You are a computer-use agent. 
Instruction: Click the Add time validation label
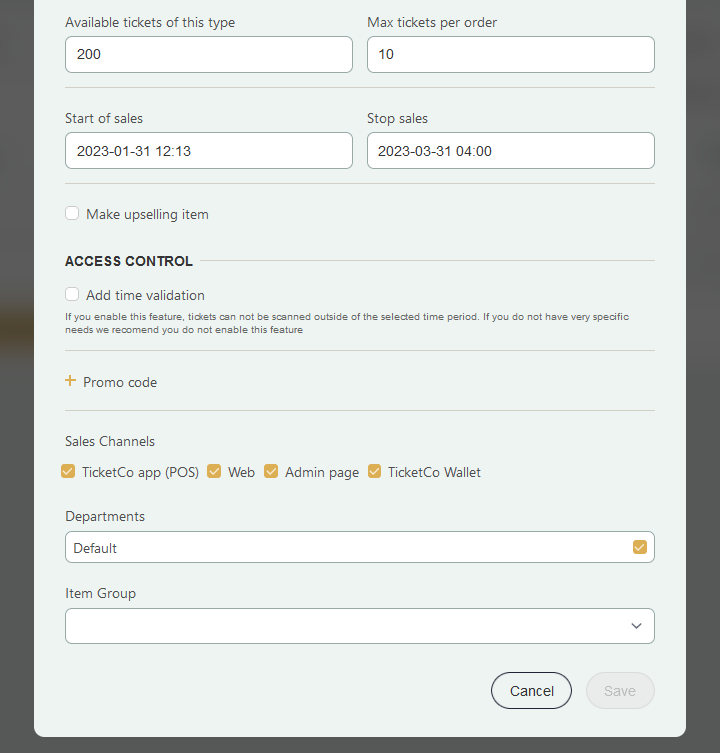tap(145, 295)
